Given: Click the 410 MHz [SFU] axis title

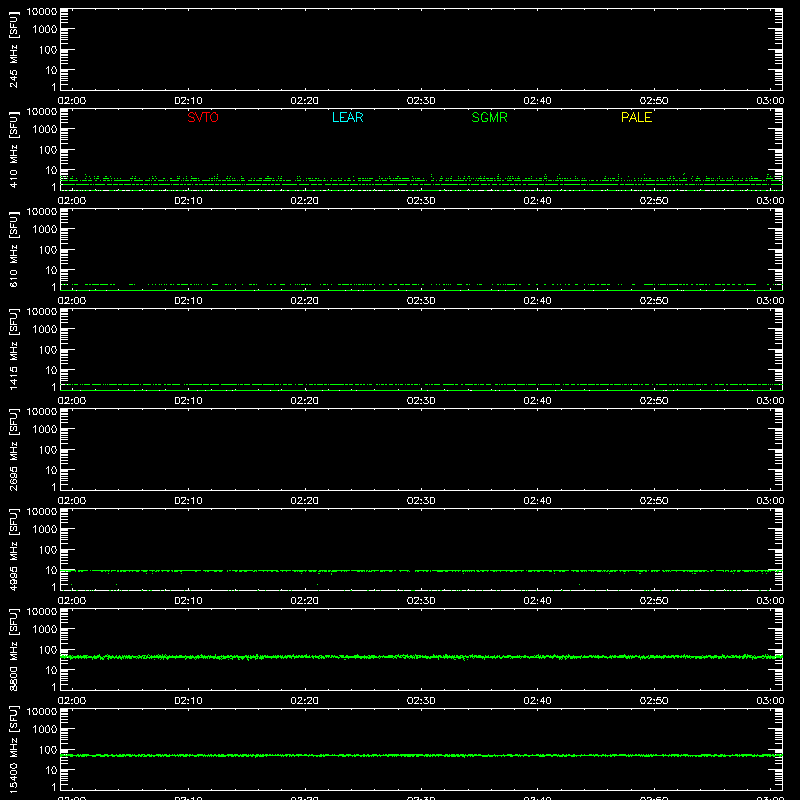Looking at the screenshot, I should pyautogui.click(x=13, y=150).
